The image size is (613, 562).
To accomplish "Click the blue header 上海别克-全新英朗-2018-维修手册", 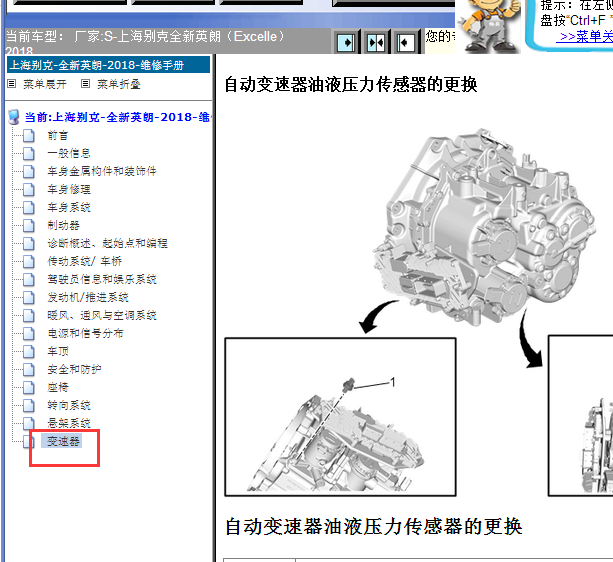I will 108,65.
